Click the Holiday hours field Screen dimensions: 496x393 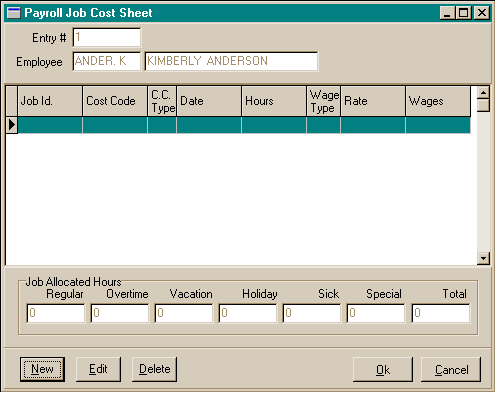coord(248,313)
